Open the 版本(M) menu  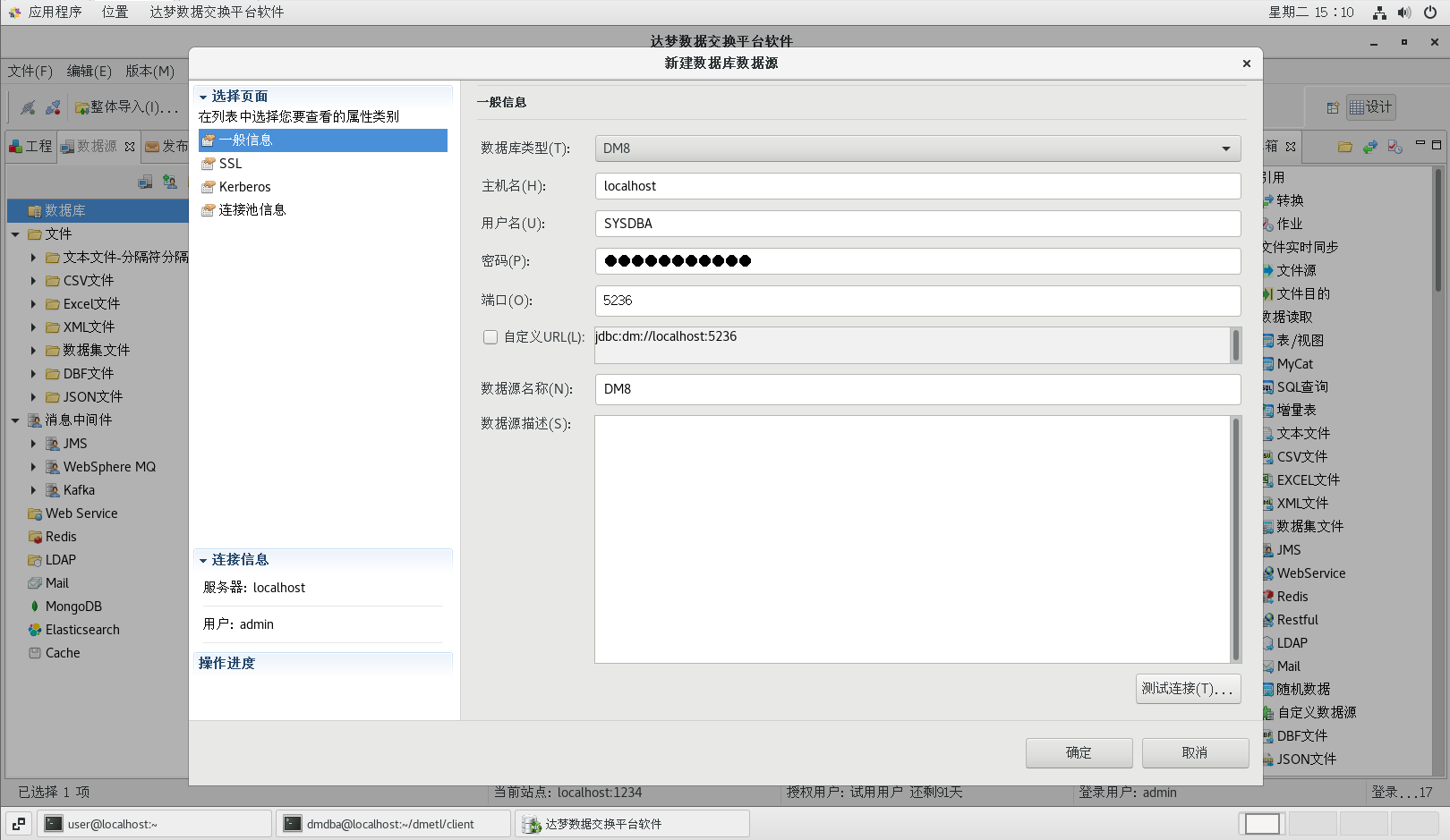tap(149, 72)
